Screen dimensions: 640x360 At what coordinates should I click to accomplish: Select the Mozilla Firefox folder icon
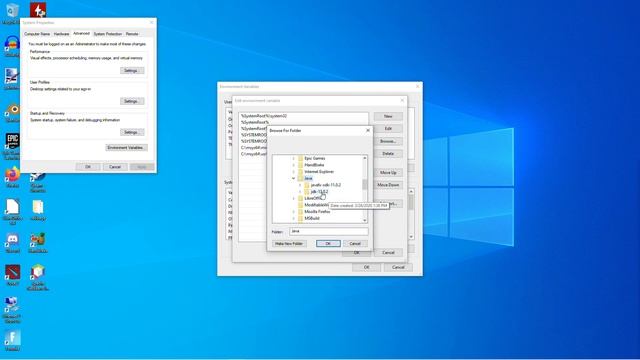coord(301,212)
